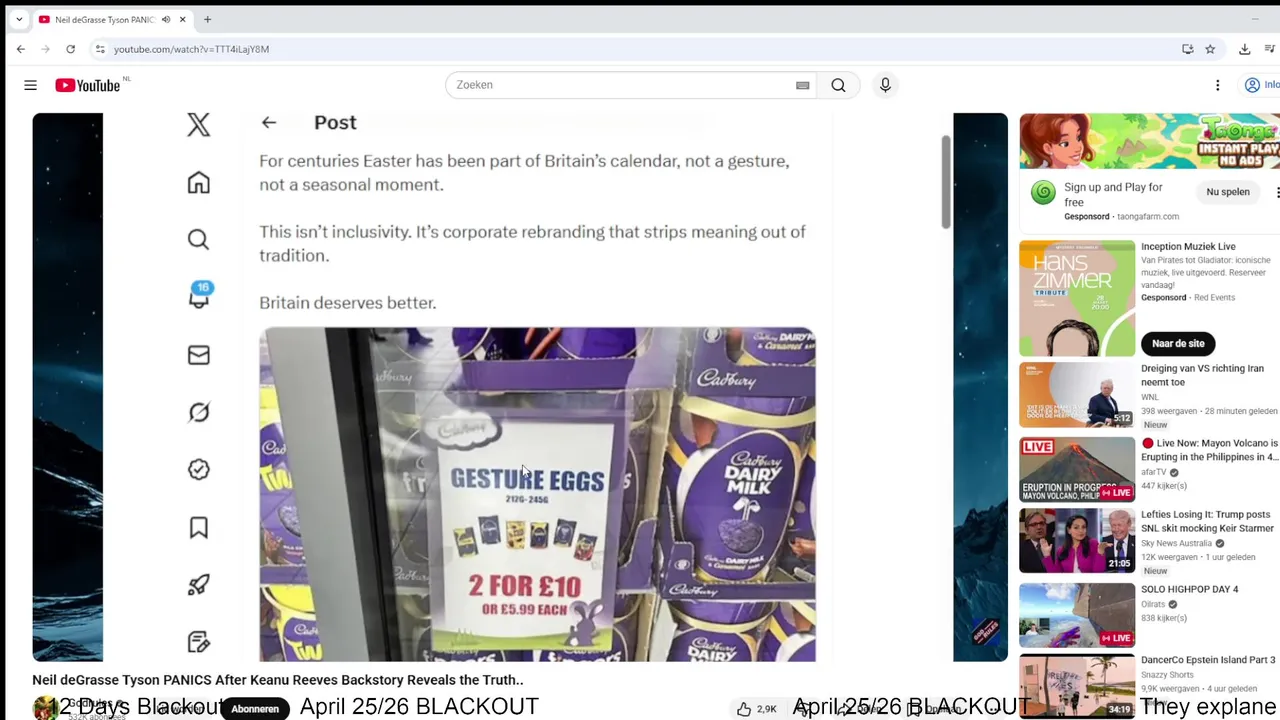Click the sign-in account icon
Screen dimensions: 1280x720
(x=1252, y=85)
